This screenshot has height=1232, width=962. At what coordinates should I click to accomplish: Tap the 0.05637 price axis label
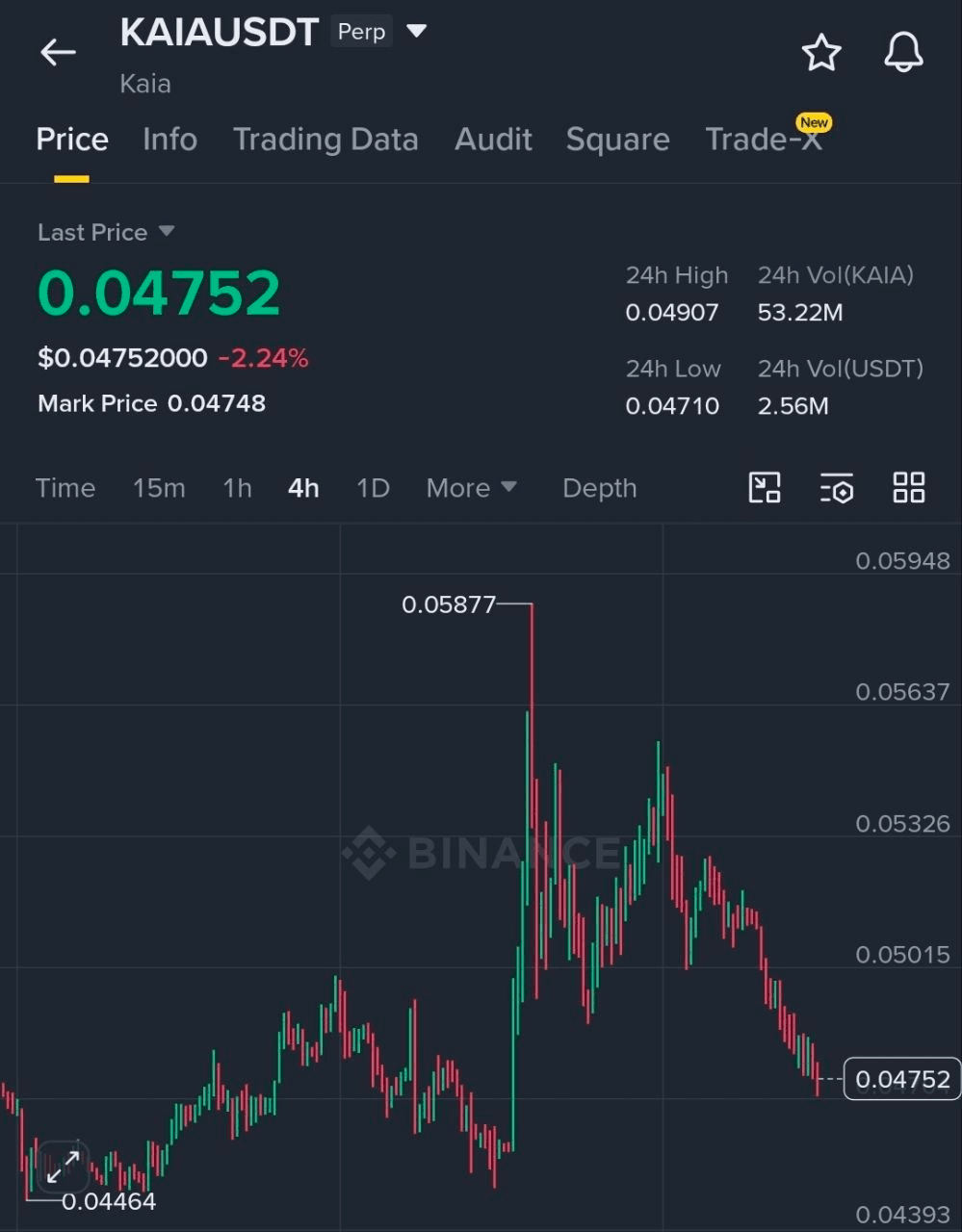902,691
